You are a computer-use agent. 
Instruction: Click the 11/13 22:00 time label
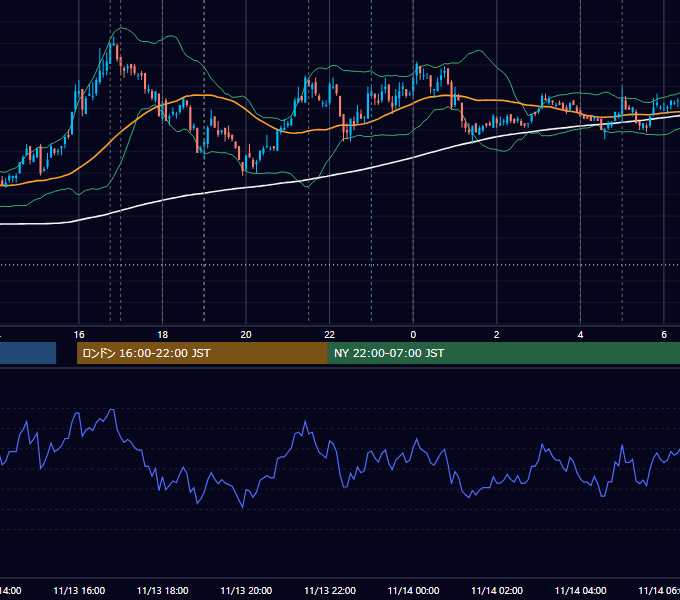(330, 591)
